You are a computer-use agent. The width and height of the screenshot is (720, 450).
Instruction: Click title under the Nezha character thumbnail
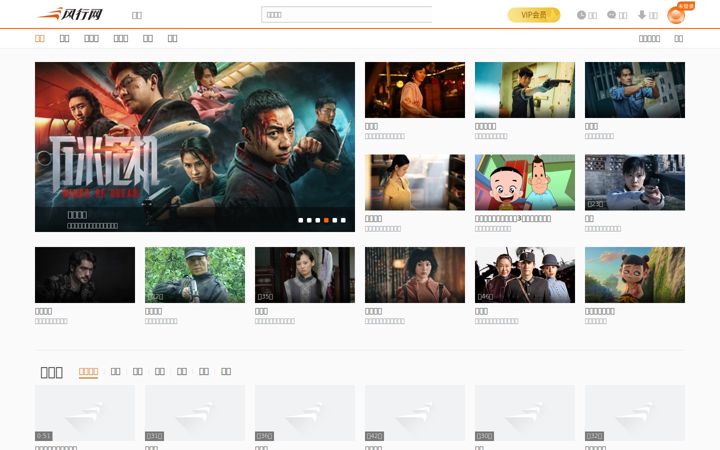pyautogui.click(x=600, y=311)
